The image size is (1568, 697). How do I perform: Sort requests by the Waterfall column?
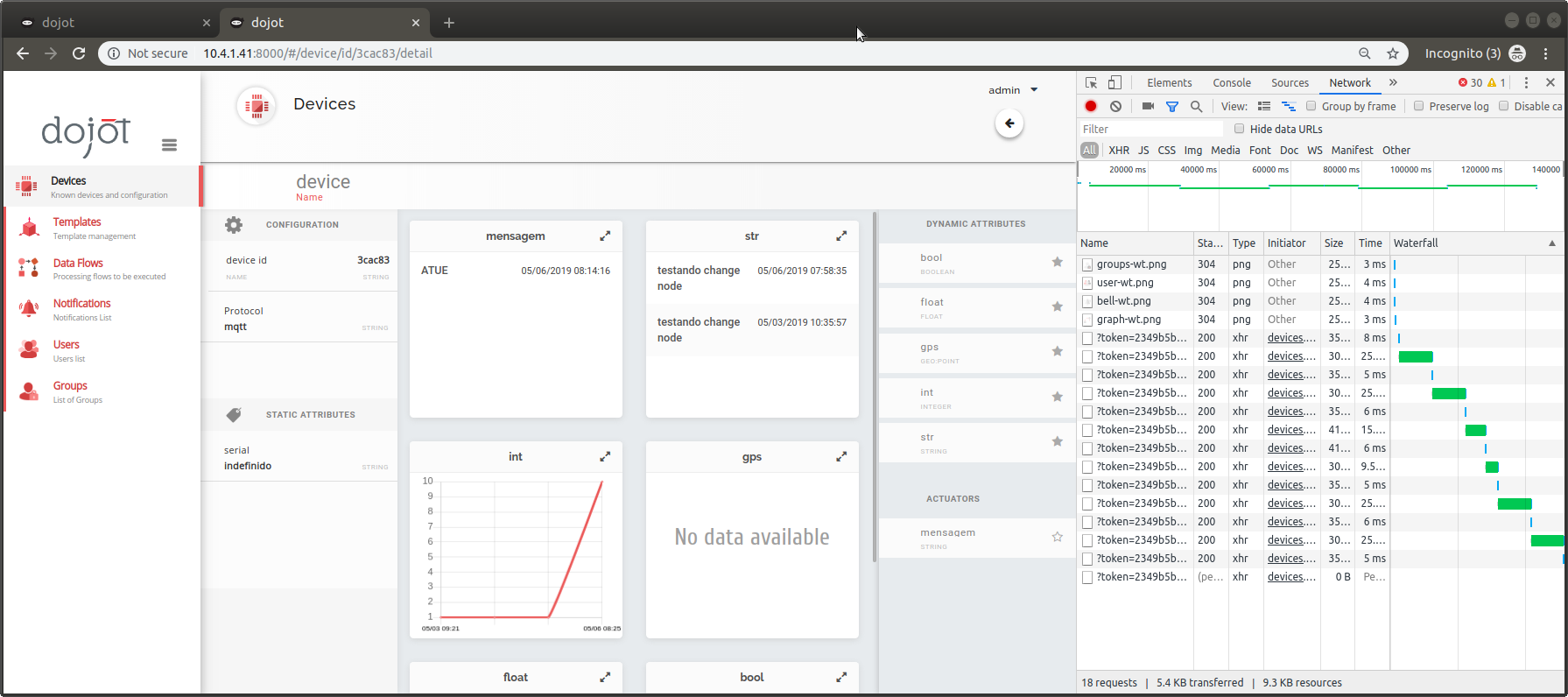pyautogui.click(x=1476, y=243)
